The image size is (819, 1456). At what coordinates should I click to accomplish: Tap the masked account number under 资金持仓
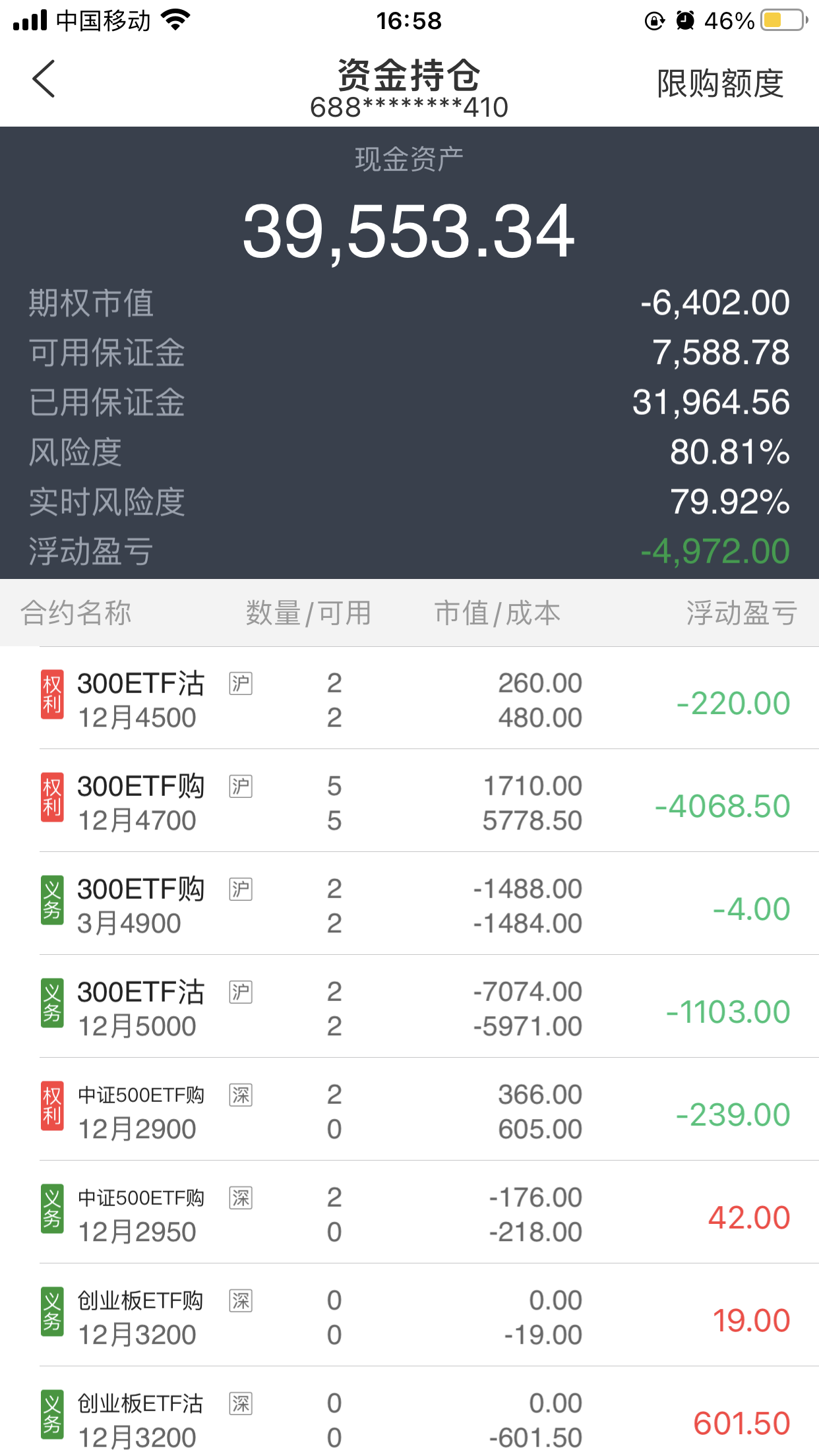[409, 107]
